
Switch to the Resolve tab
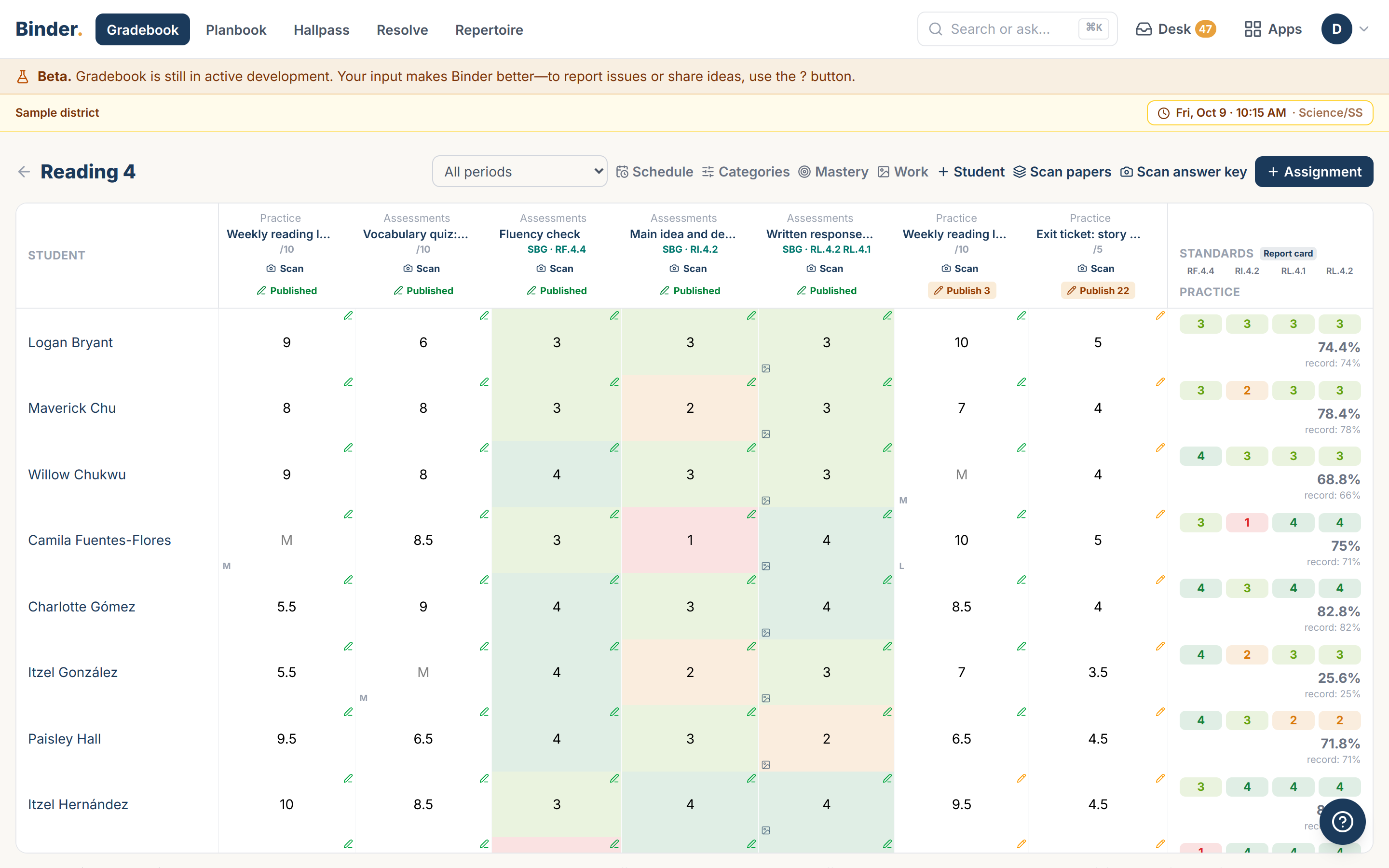click(x=402, y=29)
